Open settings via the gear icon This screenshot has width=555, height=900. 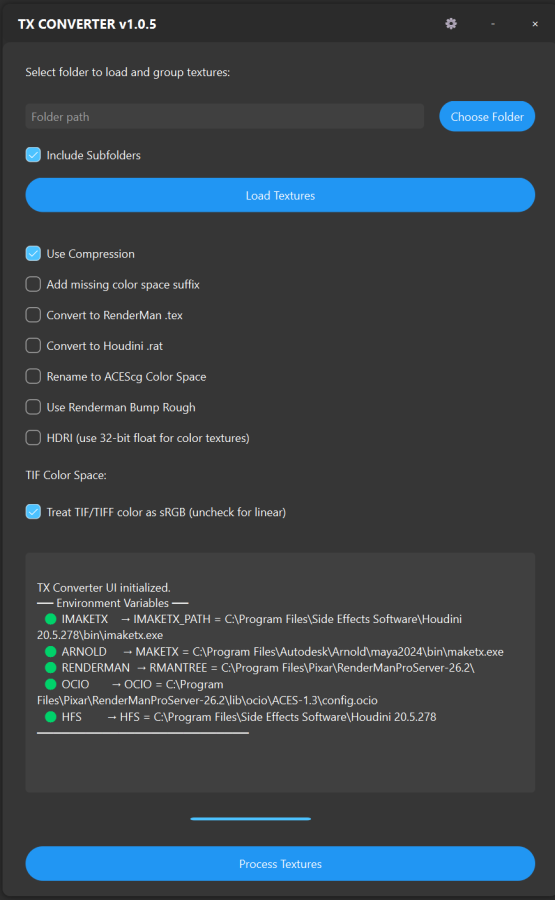tap(451, 24)
